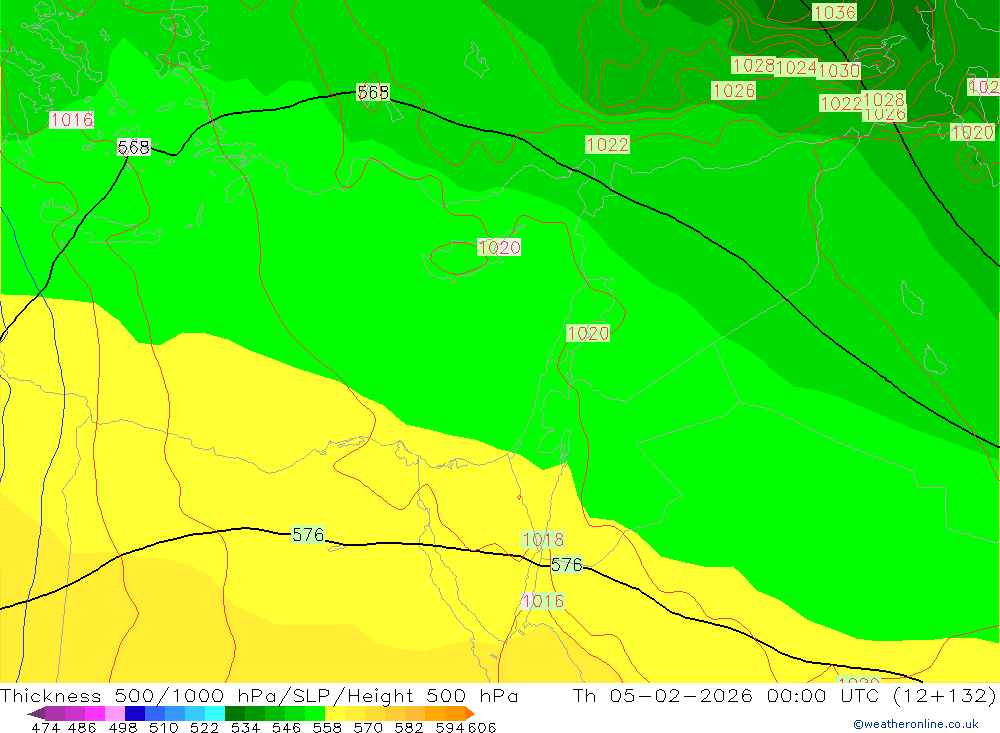Click the 'Th 05-02-2026 00:00 UTC' timestamp
Viewport: 1000px width, 733px height.
tap(726, 695)
